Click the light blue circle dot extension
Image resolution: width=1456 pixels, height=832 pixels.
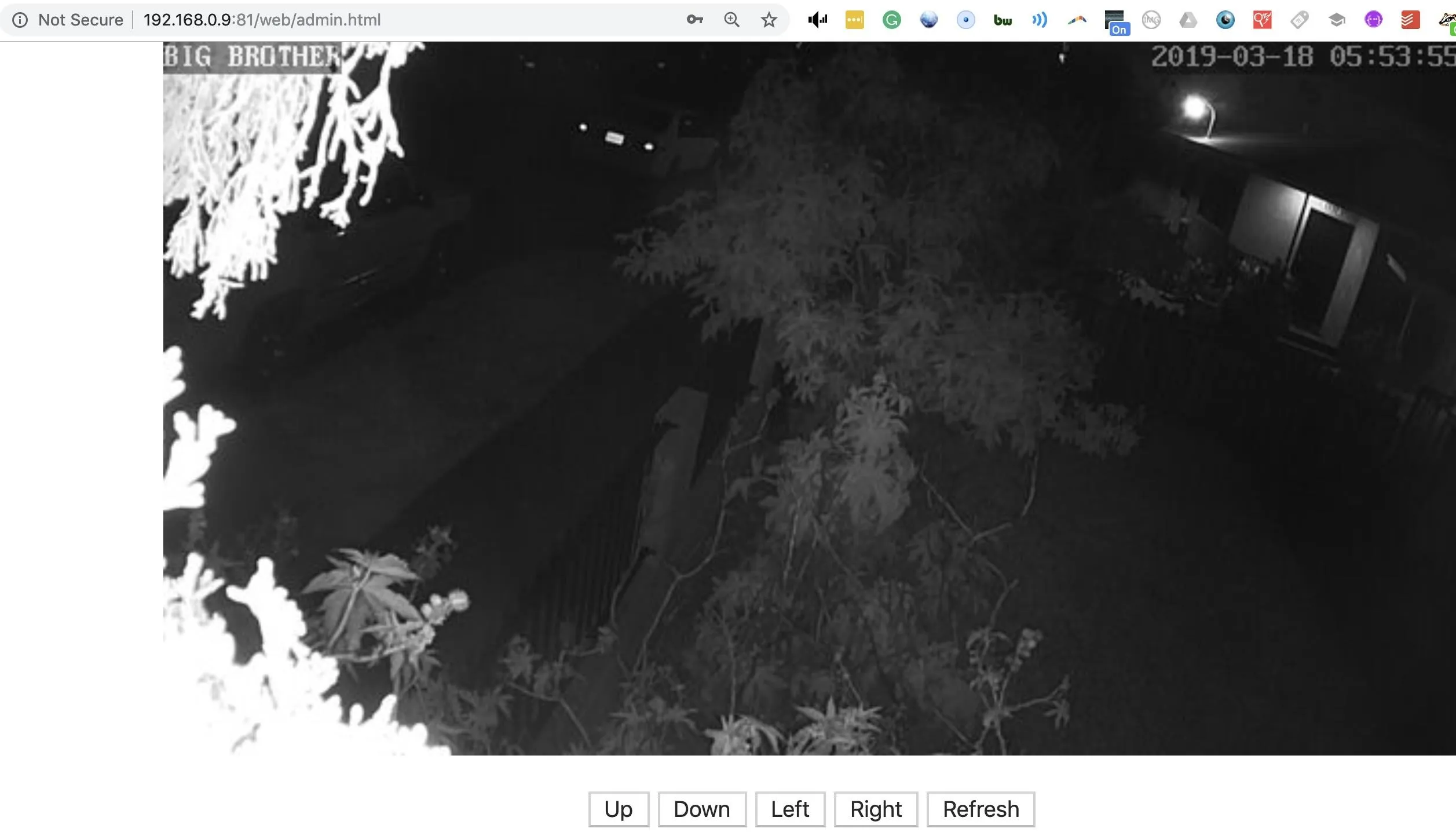(x=966, y=20)
